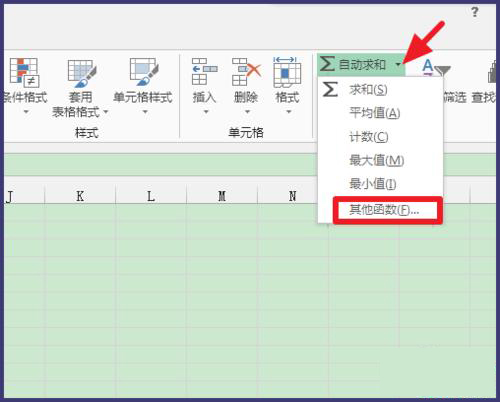This screenshot has width=500, height=402.
Task: Choose 求和(S) from the AutoSum menu
Action: click(x=380, y=90)
